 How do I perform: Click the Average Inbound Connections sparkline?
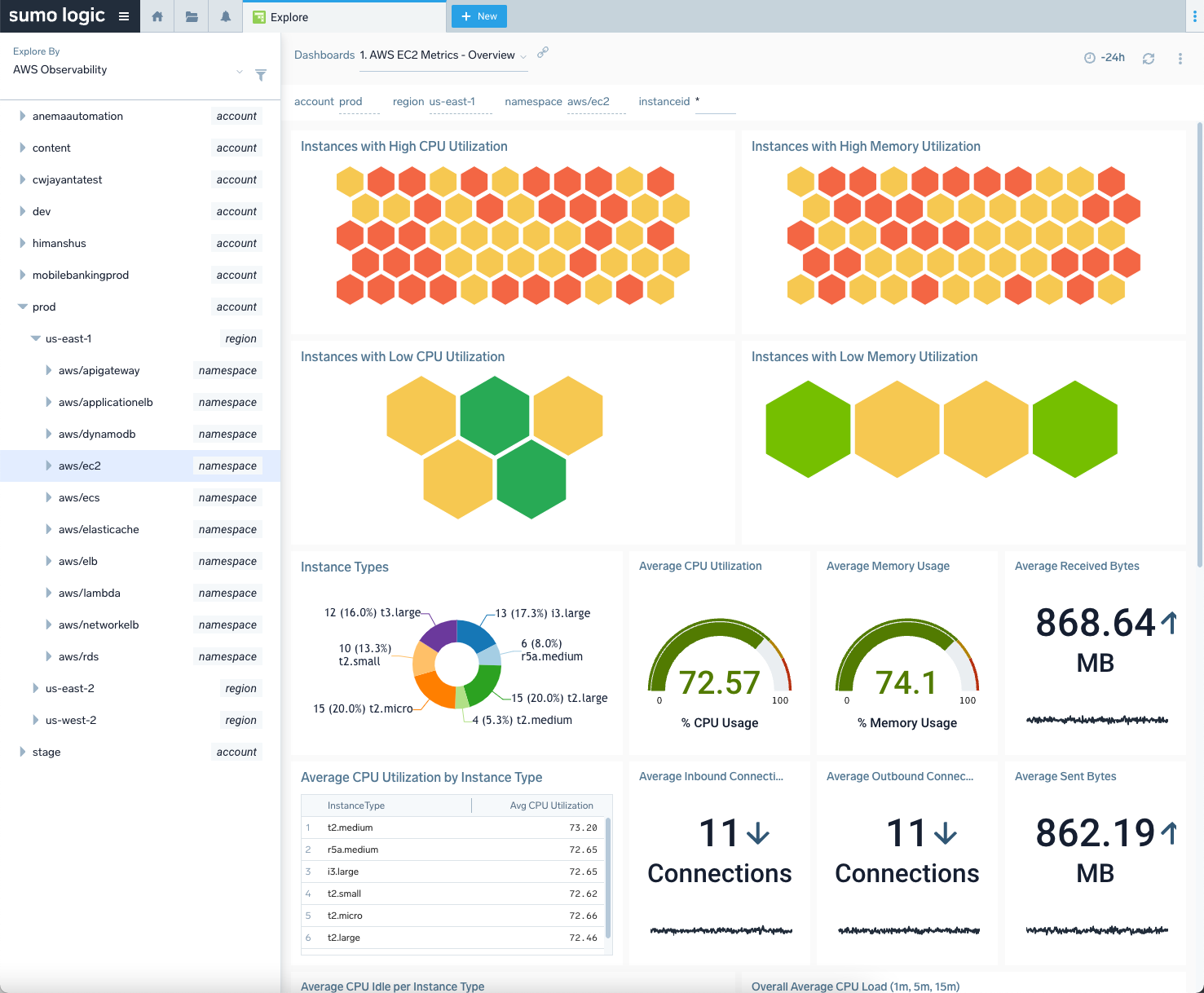(721, 930)
